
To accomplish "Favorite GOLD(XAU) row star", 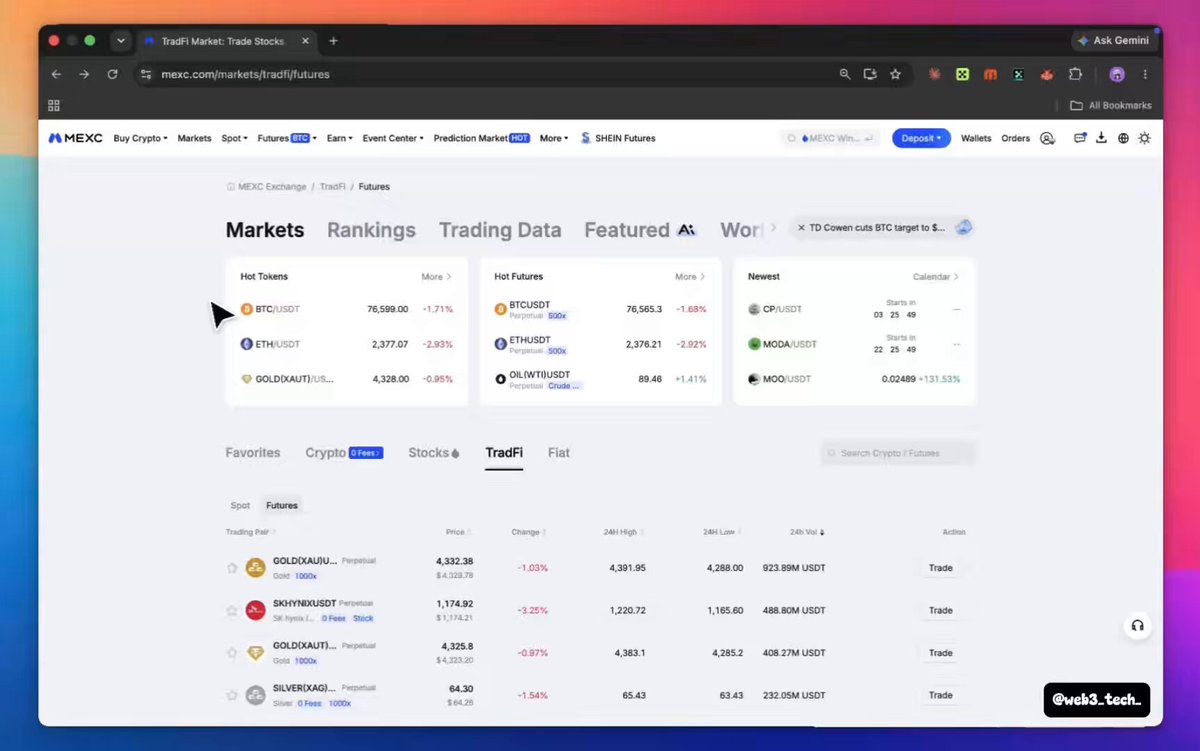I will tap(232, 568).
